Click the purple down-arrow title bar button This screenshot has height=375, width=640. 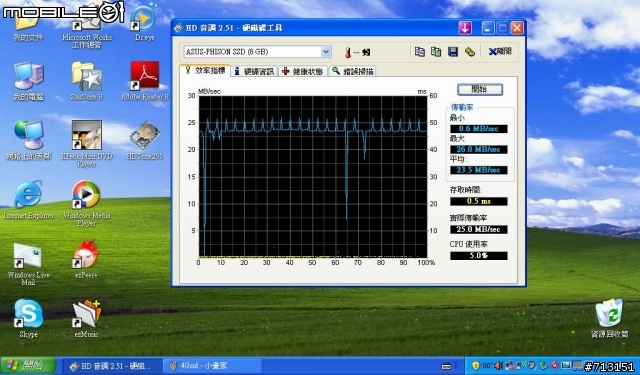[x=465, y=28]
